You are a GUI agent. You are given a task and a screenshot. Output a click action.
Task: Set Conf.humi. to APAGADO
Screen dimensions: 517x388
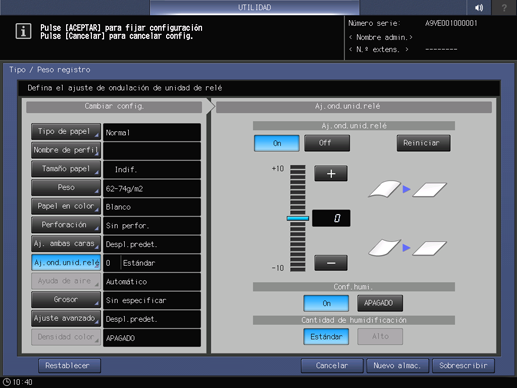pyautogui.click(x=380, y=303)
